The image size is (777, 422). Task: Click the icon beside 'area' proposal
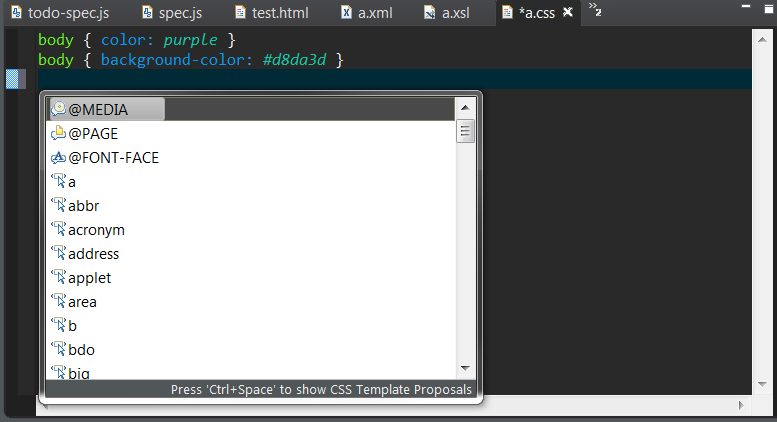pyautogui.click(x=58, y=301)
